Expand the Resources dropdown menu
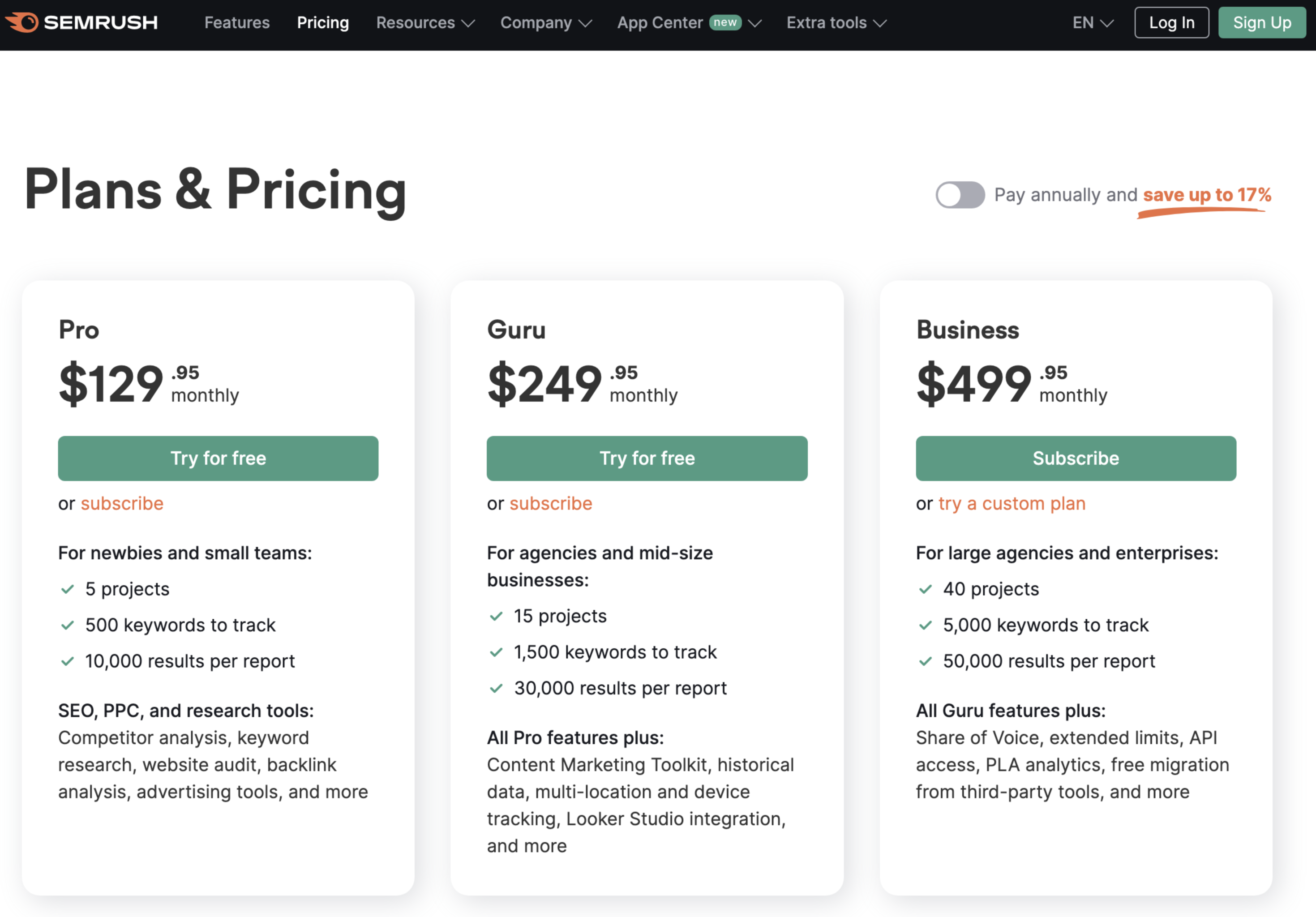The height and width of the screenshot is (917, 1316). point(425,22)
